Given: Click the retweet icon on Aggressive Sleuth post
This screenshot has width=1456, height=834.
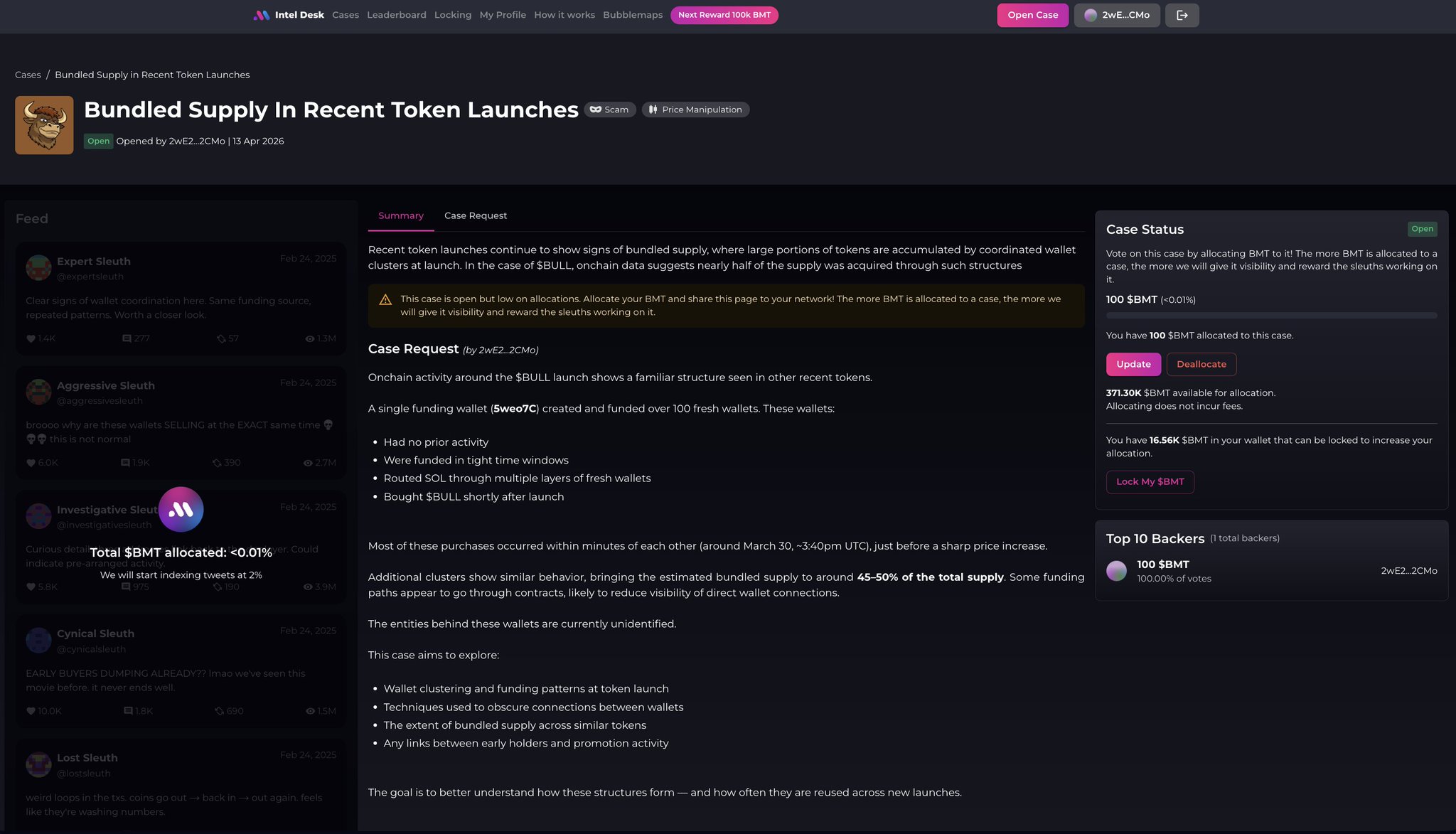Looking at the screenshot, I should click(x=217, y=463).
